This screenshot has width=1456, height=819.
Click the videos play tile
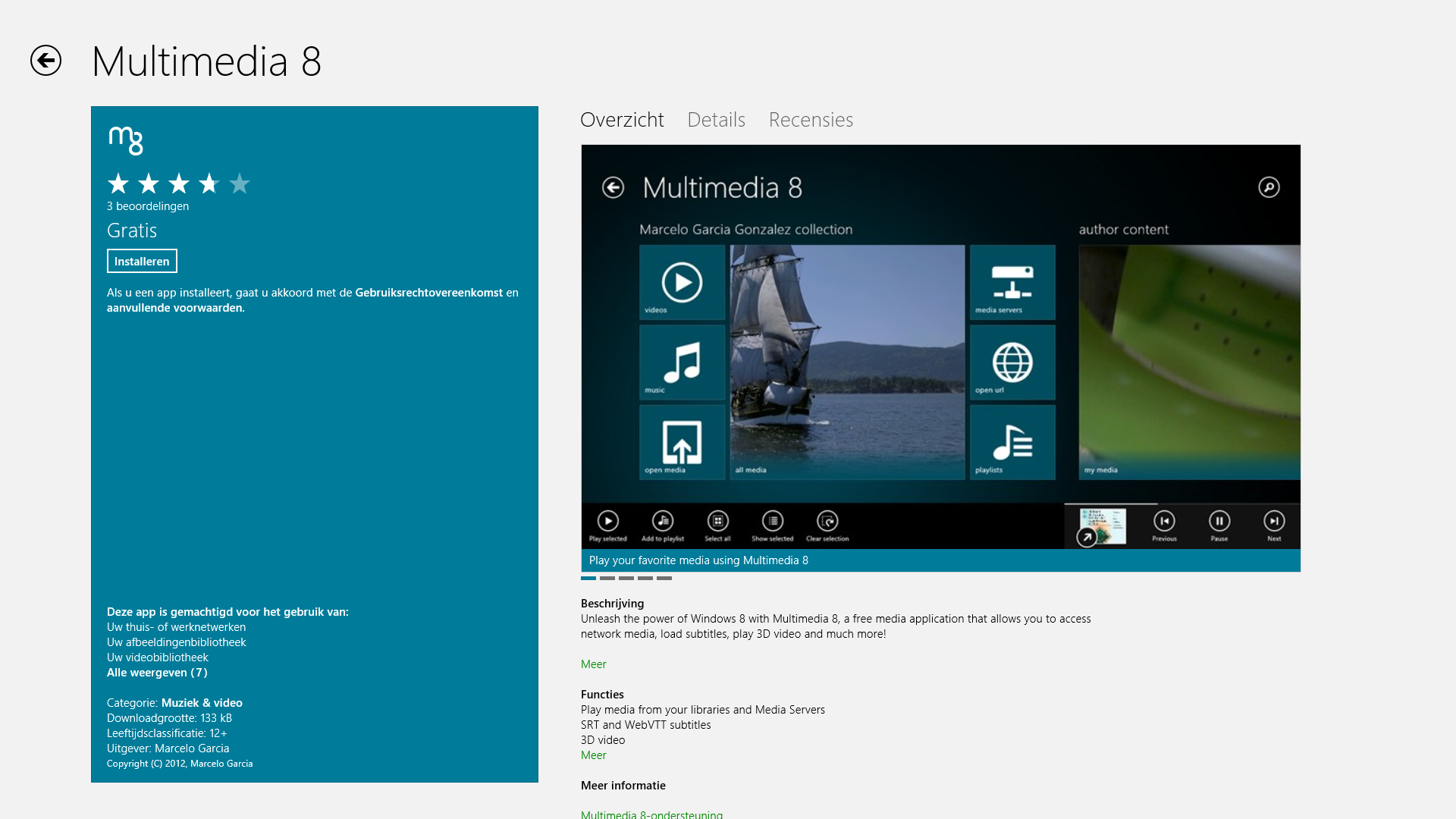coord(682,282)
